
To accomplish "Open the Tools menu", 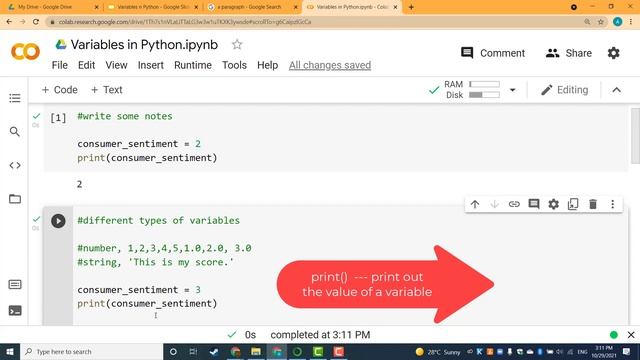I will tap(234, 65).
